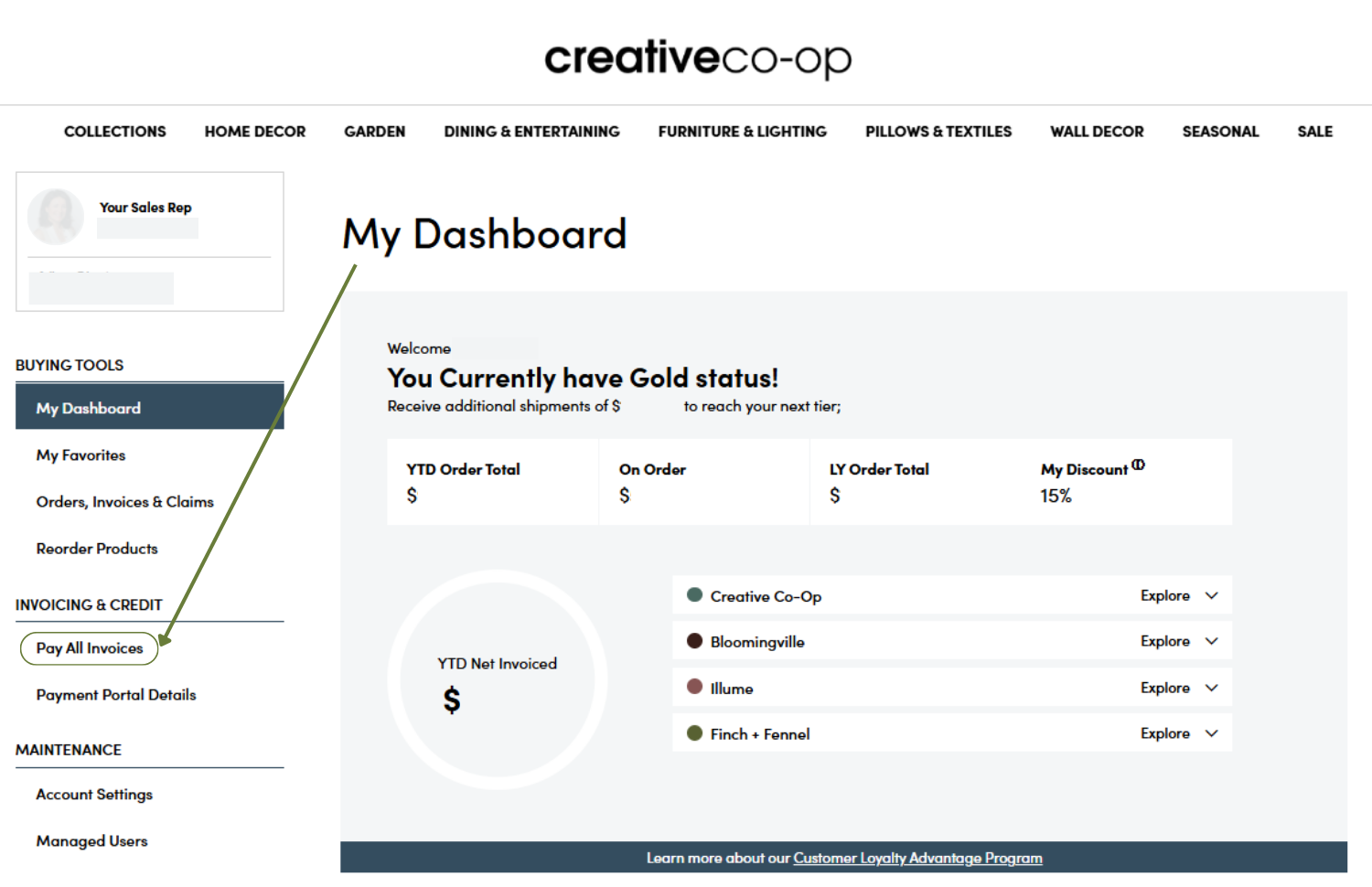The height and width of the screenshot is (887, 1372).
Task: Click the Your Sales Rep label
Action: (145, 208)
